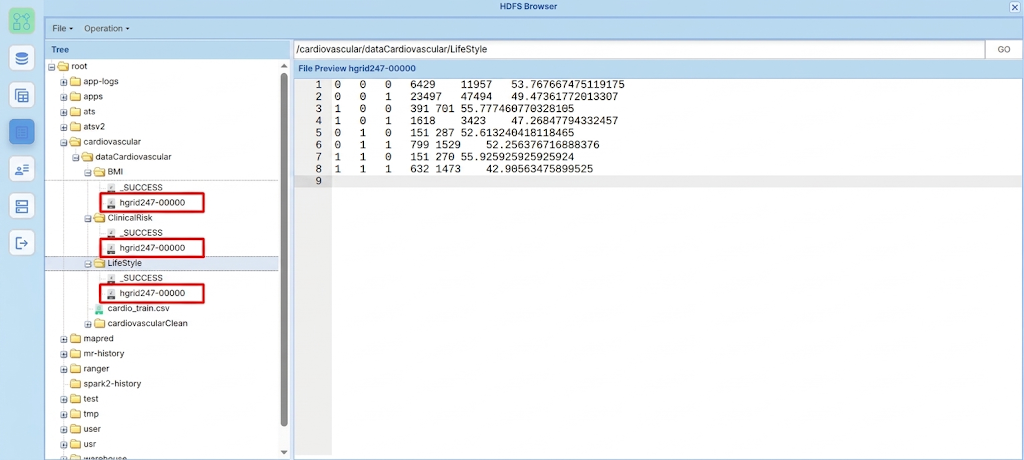The height and width of the screenshot is (460, 1024).
Task: Click the logout sidebar icon
Action: (x=22, y=243)
